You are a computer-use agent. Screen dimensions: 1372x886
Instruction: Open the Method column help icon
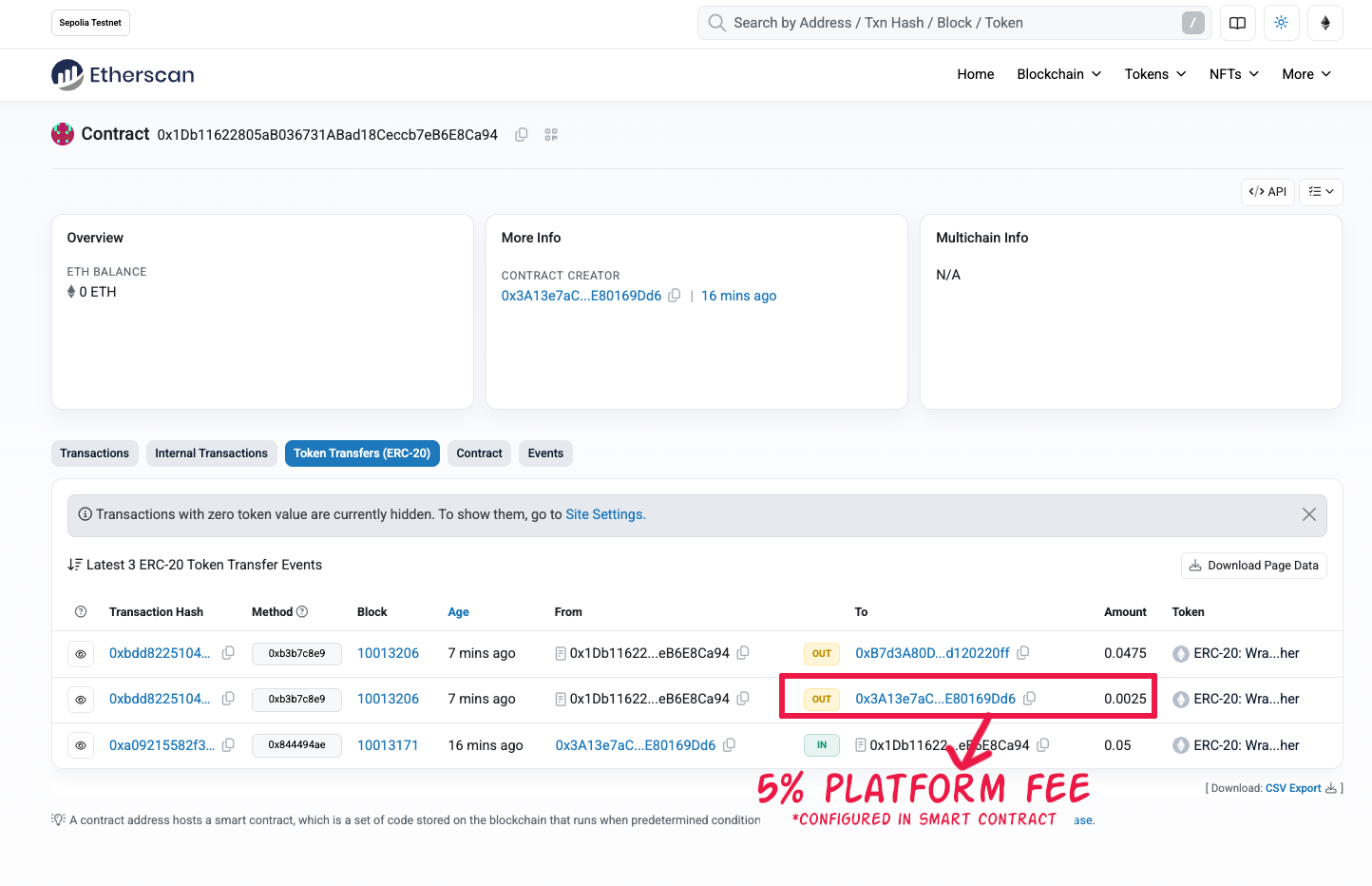(302, 612)
